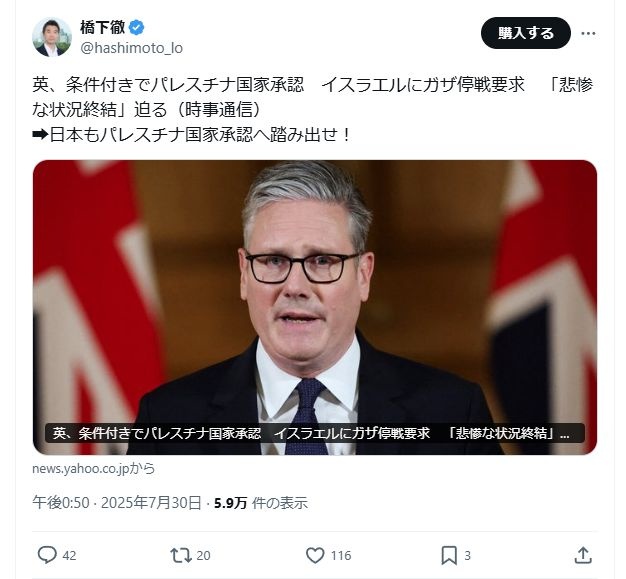
Task: Click the reply speech bubble icon
Action: tap(47, 555)
